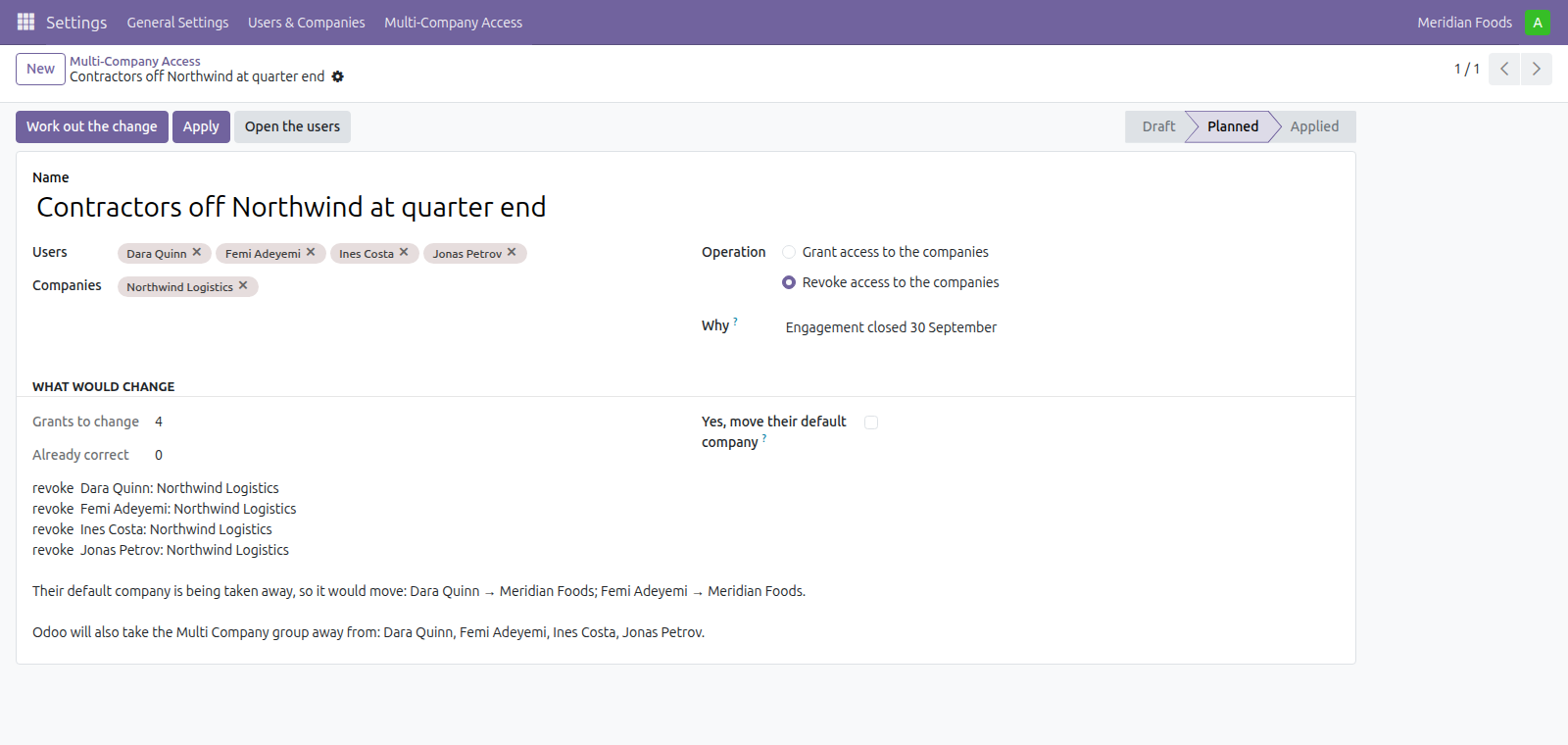The width and height of the screenshot is (1568, 745).
Task: Follow the Multi-Company Access breadcrumb link
Action: pos(135,61)
